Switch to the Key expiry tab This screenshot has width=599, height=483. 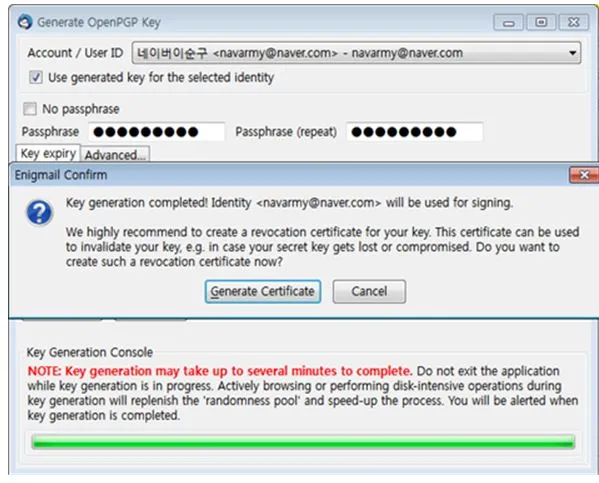coord(48,153)
